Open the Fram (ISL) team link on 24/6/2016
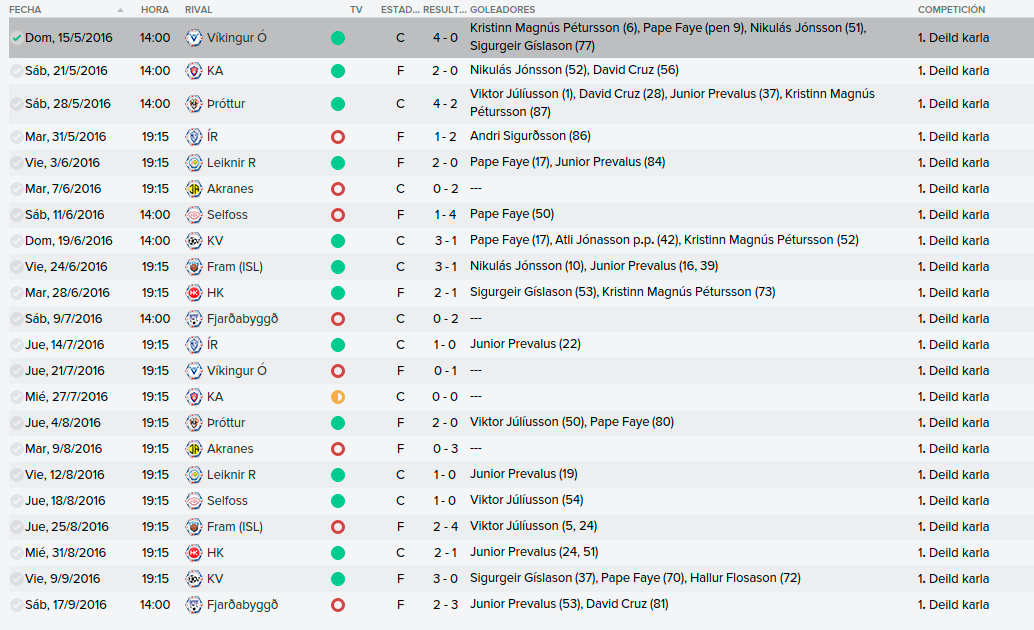 tap(235, 267)
